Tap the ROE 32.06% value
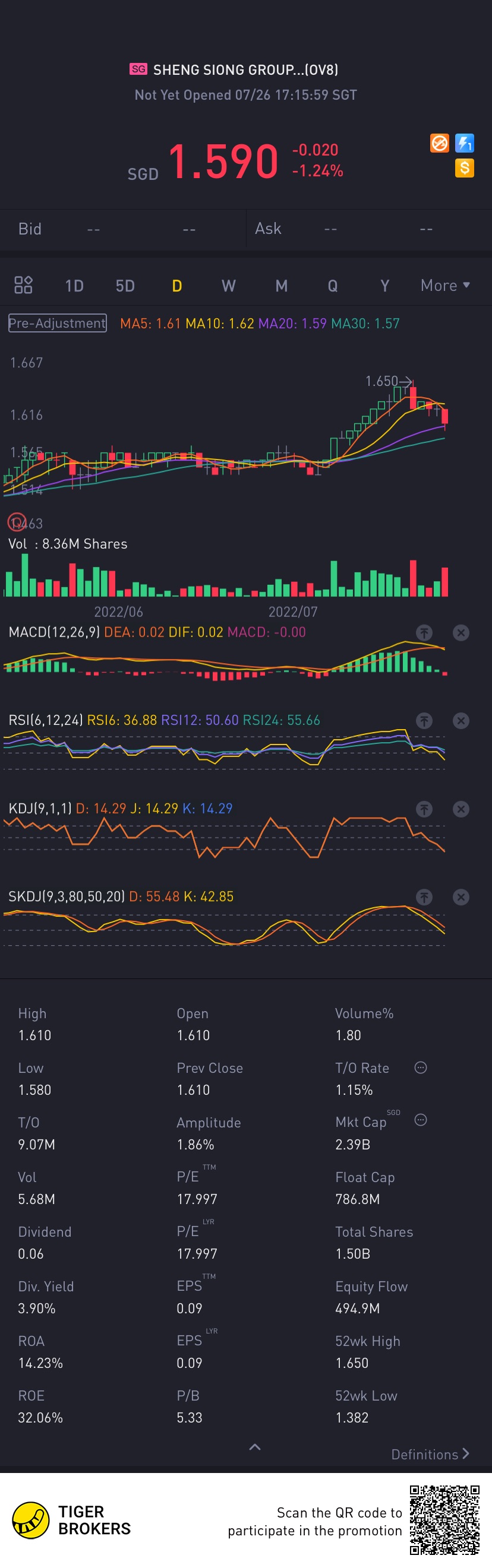This screenshot has width=492, height=1568. pyautogui.click(x=40, y=1418)
